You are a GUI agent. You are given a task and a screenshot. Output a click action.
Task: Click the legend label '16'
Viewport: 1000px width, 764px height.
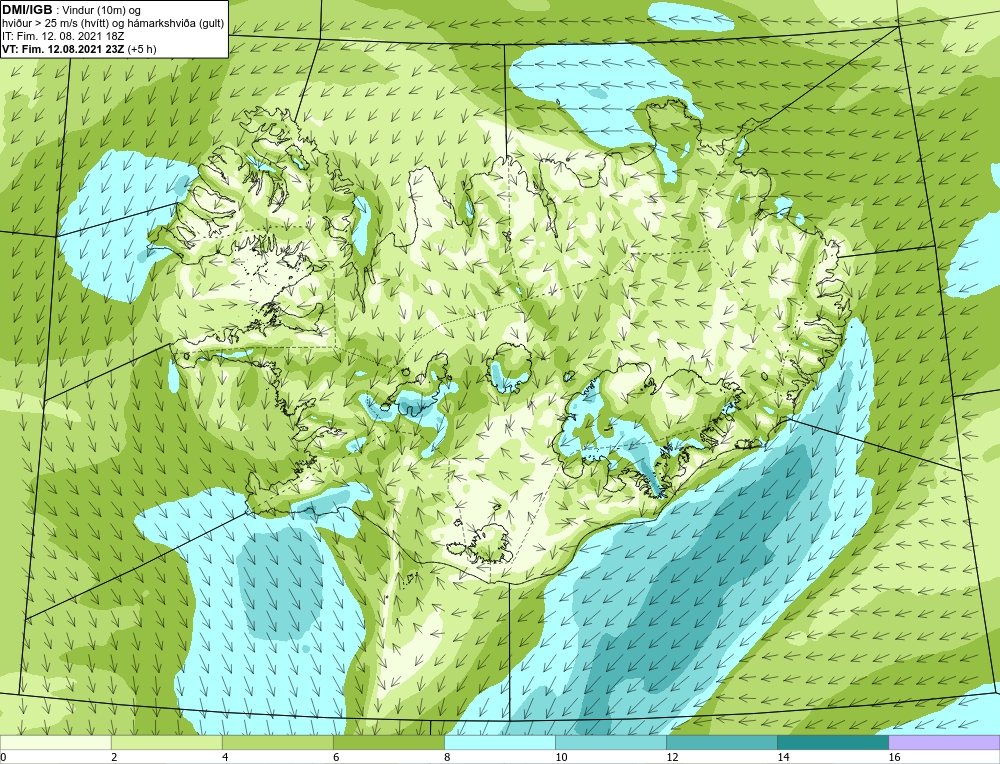[894, 757]
